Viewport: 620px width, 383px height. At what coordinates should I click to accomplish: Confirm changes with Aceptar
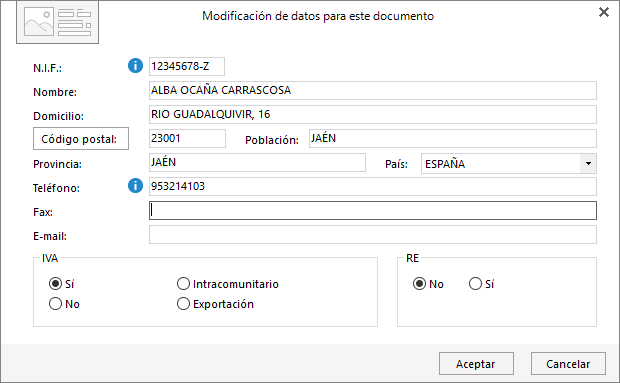(476, 364)
